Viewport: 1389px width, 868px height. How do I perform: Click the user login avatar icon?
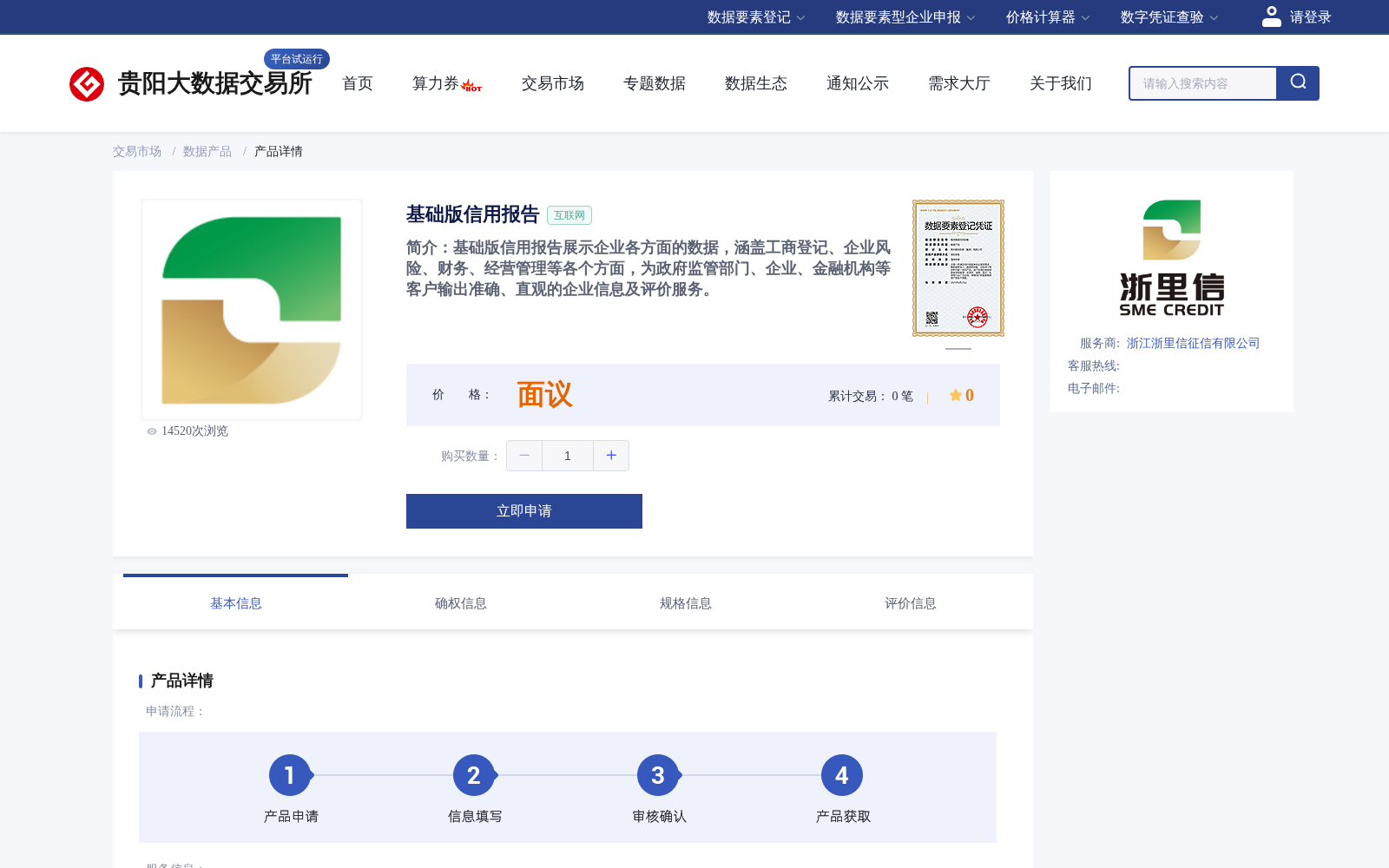[x=1271, y=16]
